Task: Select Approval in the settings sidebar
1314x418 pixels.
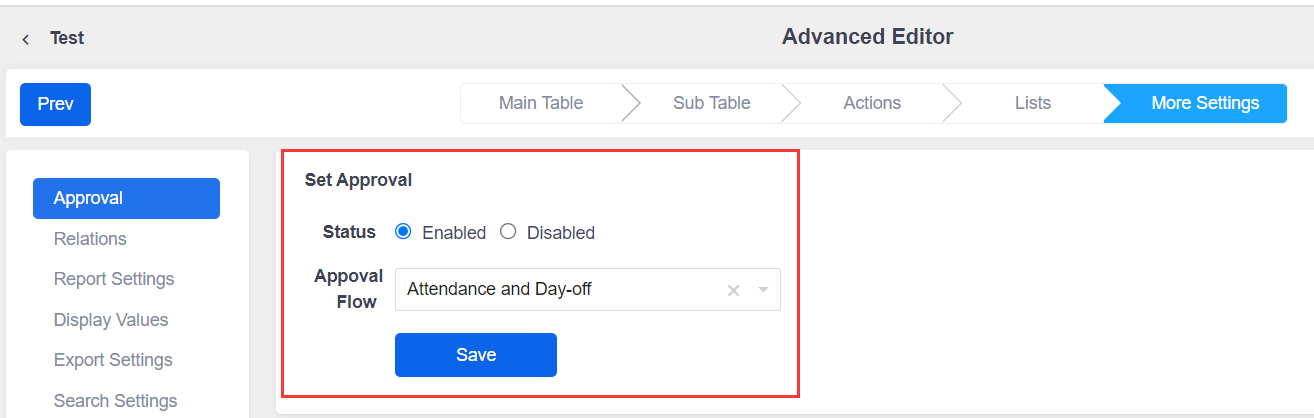Action: (126, 198)
